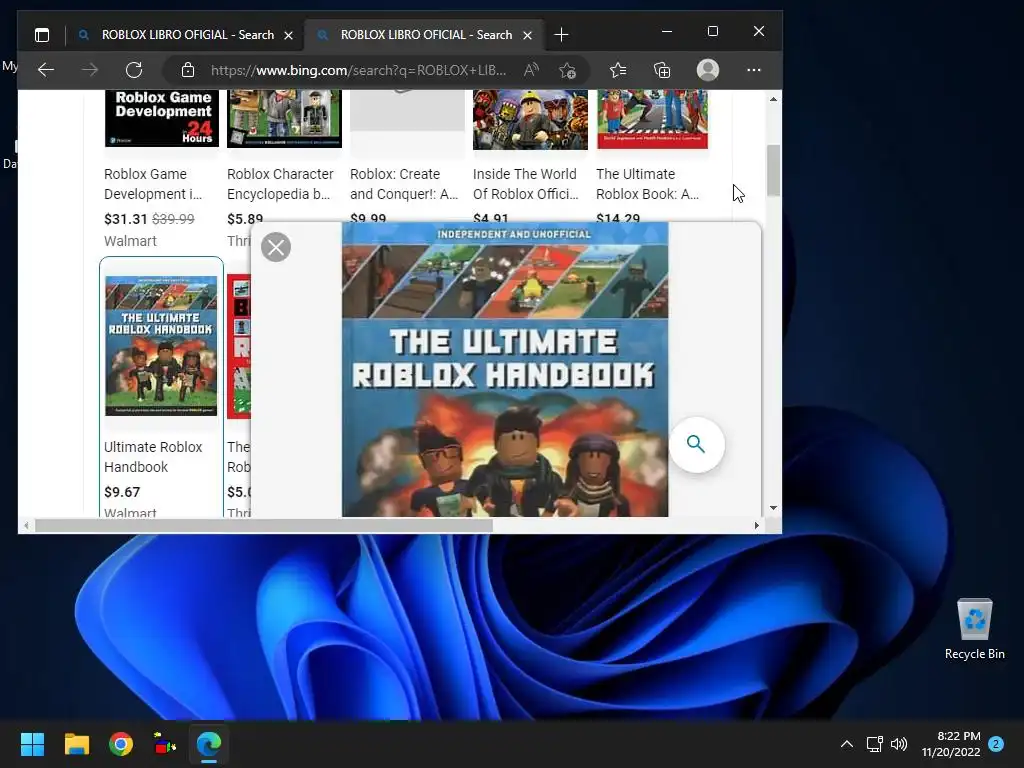Add this page to favorites
The height and width of the screenshot is (768, 1024).
tap(567, 70)
